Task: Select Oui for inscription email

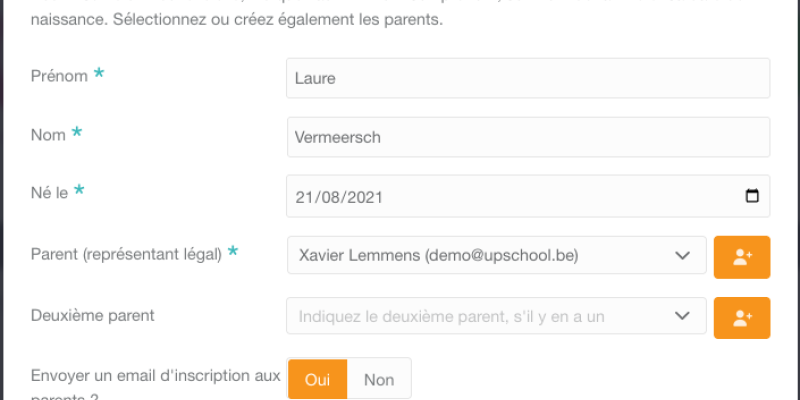Action: 317,380
